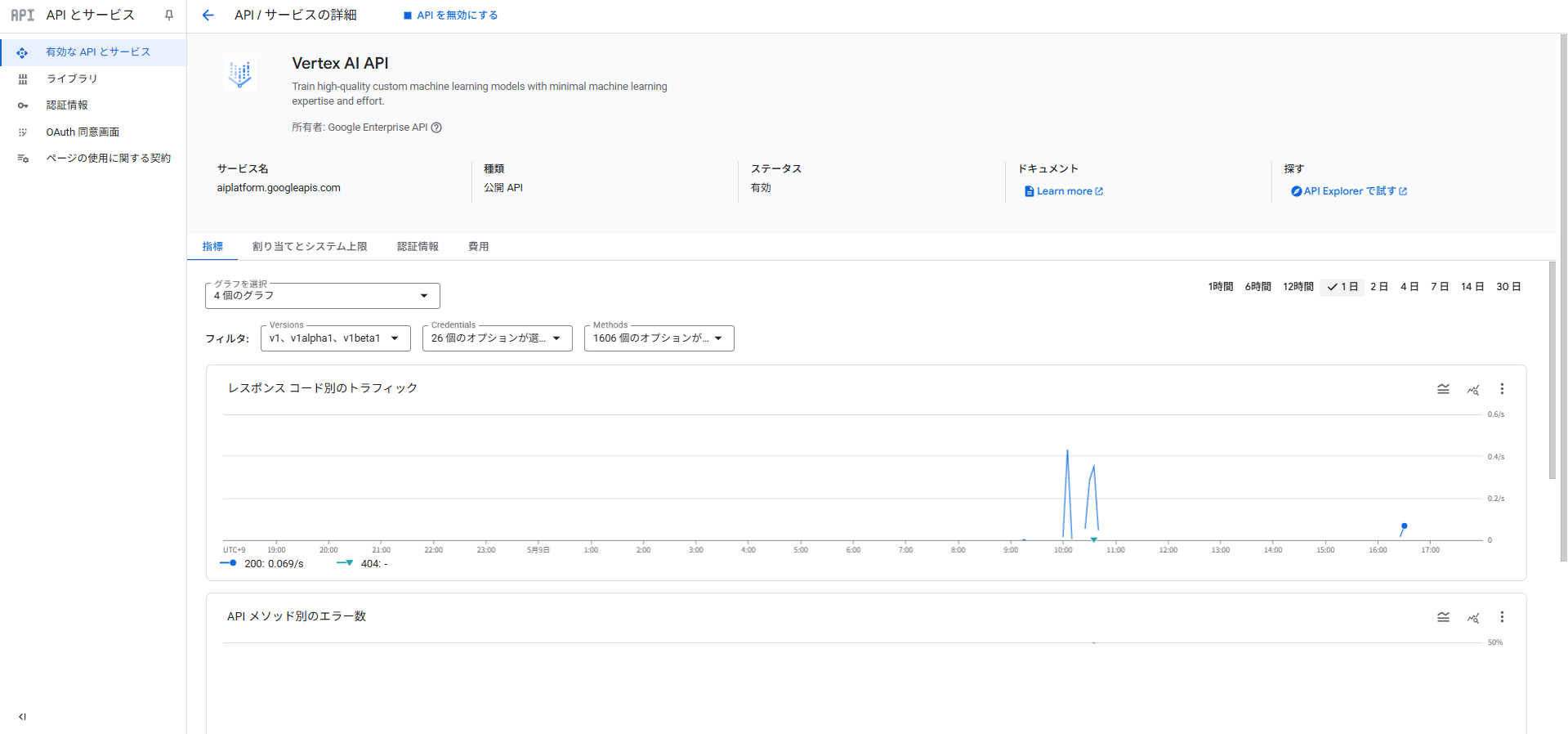Open the グラフを選択 dropdown

pos(322,296)
